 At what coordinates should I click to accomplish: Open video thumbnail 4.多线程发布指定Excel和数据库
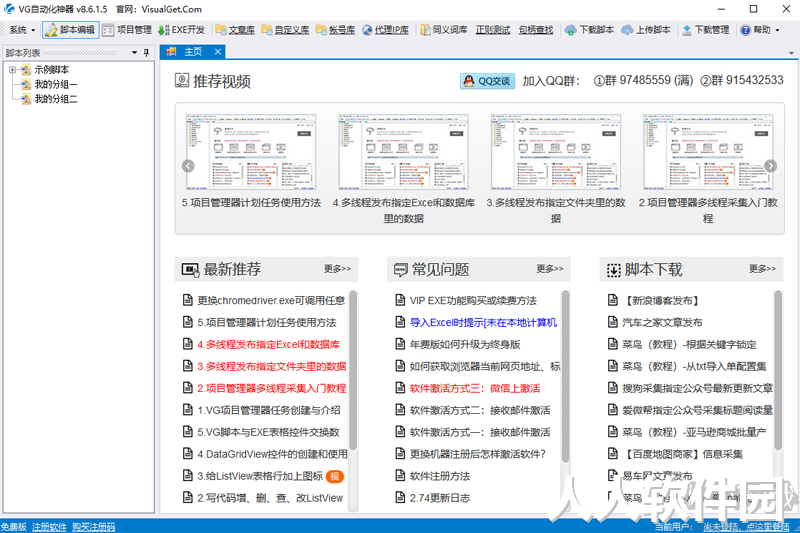(403, 152)
